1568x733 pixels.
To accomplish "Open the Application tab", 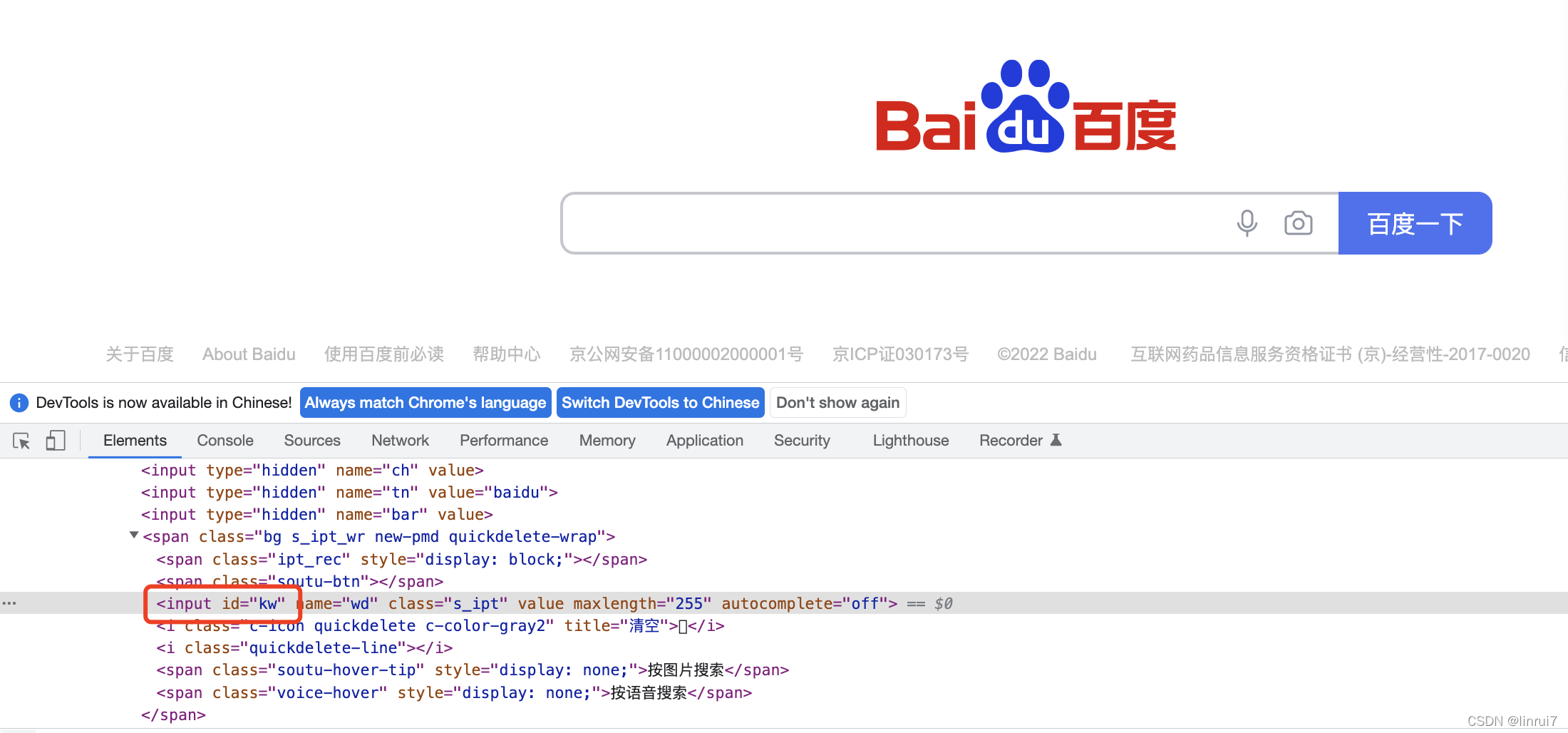I will pyautogui.click(x=705, y=441).
